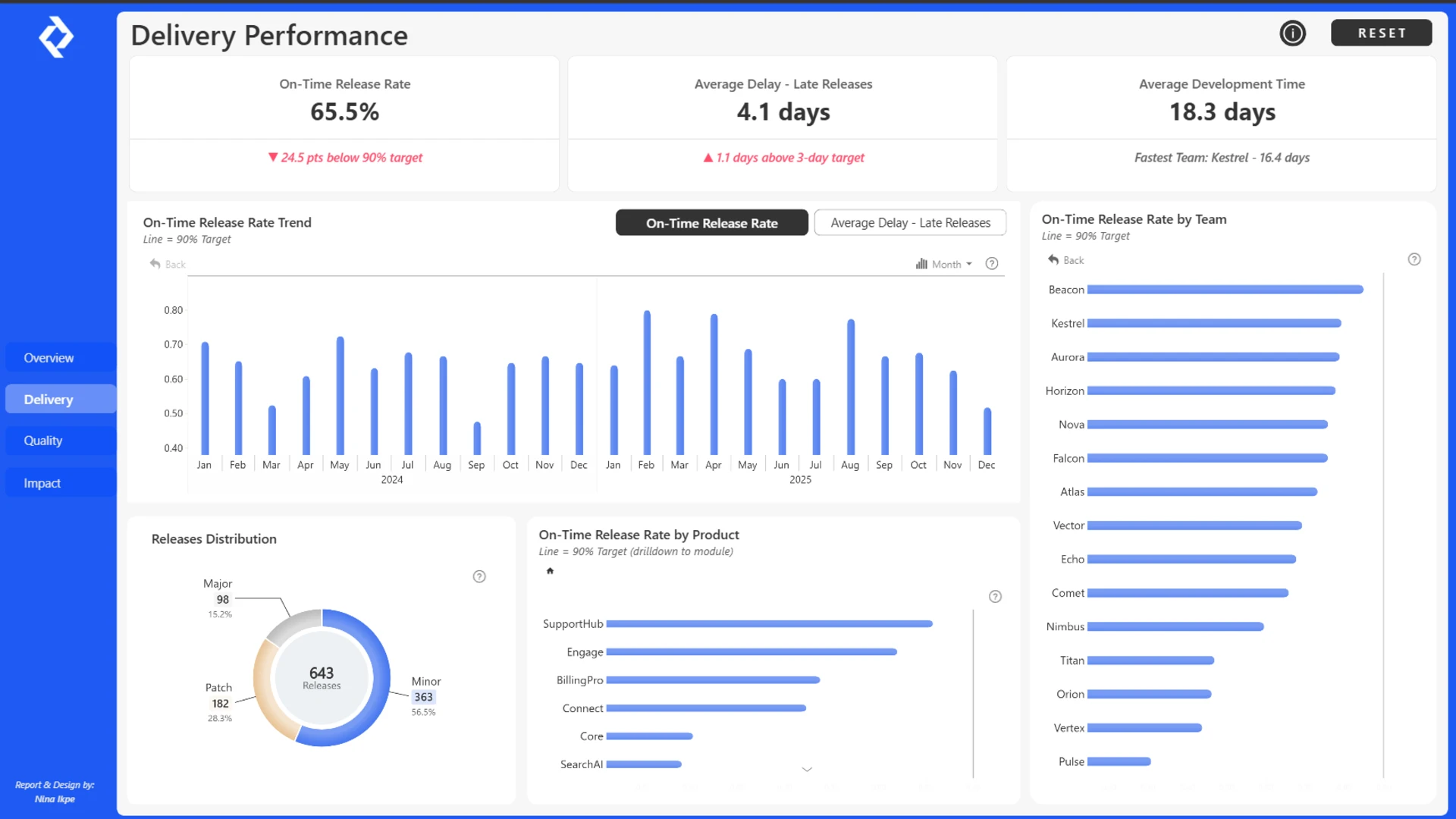Click the 65.5% On-Time Release Rate value

pos(344,112)
